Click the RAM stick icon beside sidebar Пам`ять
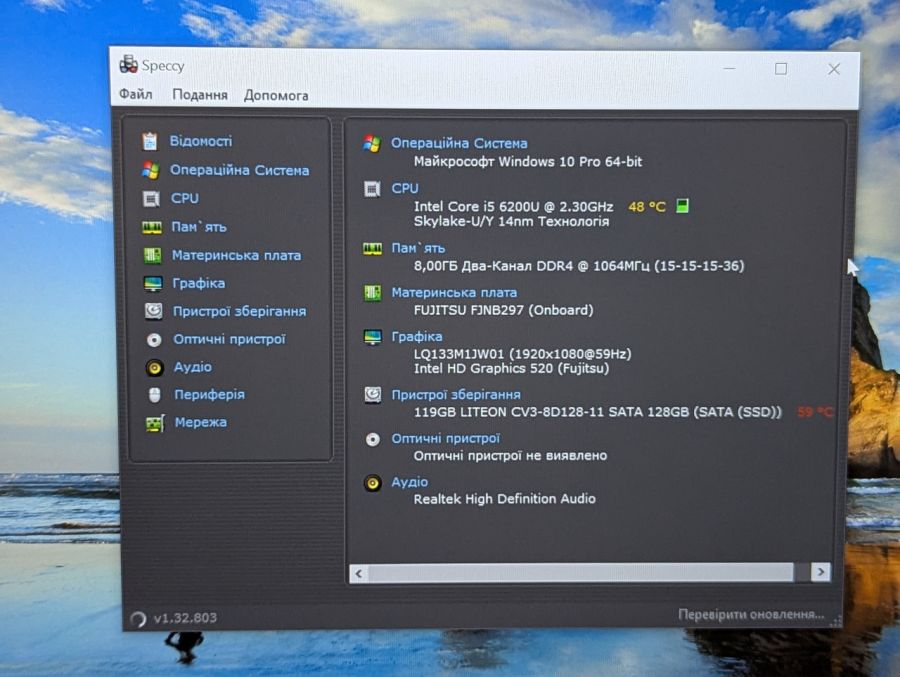 (x=152, y=227)
